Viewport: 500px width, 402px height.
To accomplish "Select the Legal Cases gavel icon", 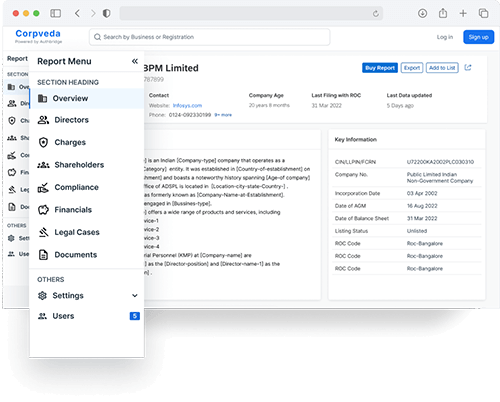I will (43, 232).
